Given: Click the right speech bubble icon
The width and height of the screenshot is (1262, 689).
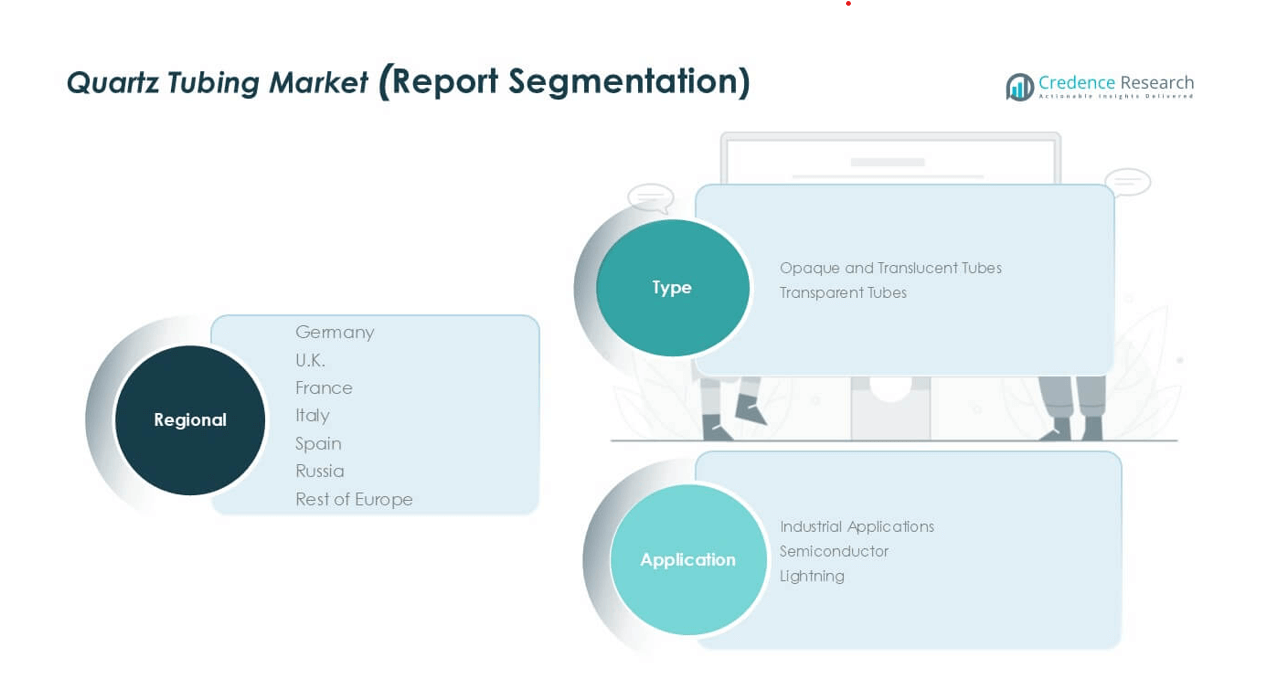Looking at the screenshot, I should [x=1127, y=182].
